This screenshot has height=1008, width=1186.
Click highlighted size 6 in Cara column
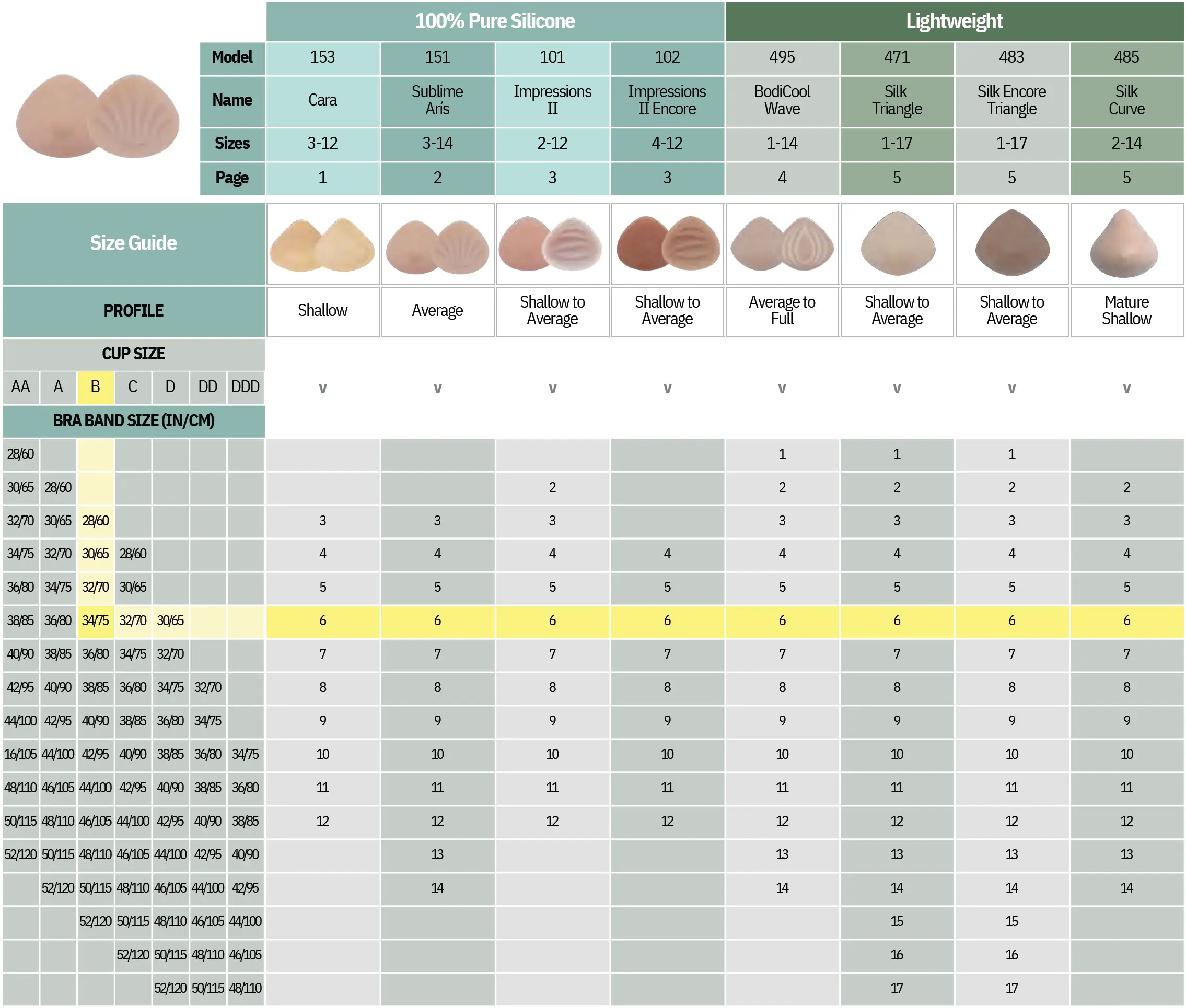323,621
